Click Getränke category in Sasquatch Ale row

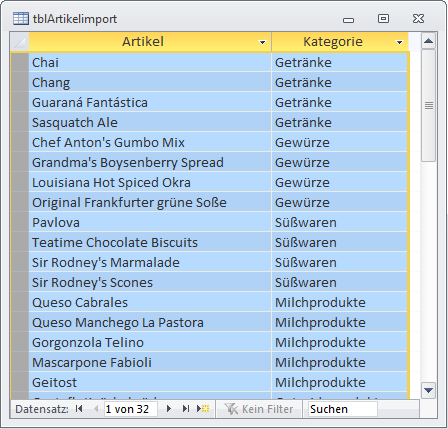(340, 122)
